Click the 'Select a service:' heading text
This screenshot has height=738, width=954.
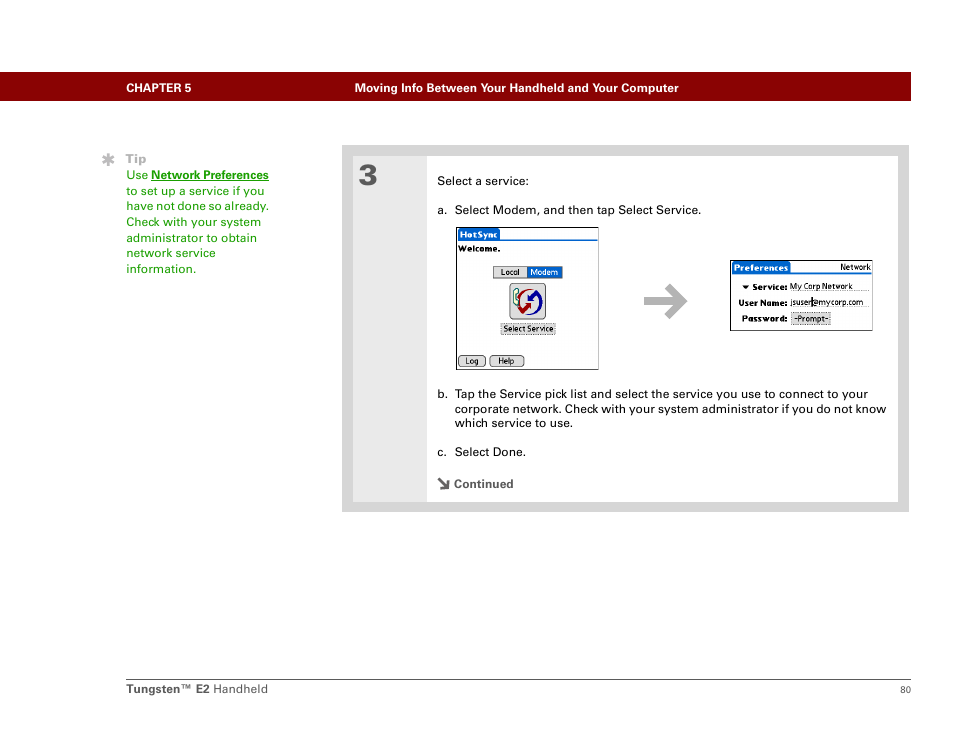coord(483,181)
